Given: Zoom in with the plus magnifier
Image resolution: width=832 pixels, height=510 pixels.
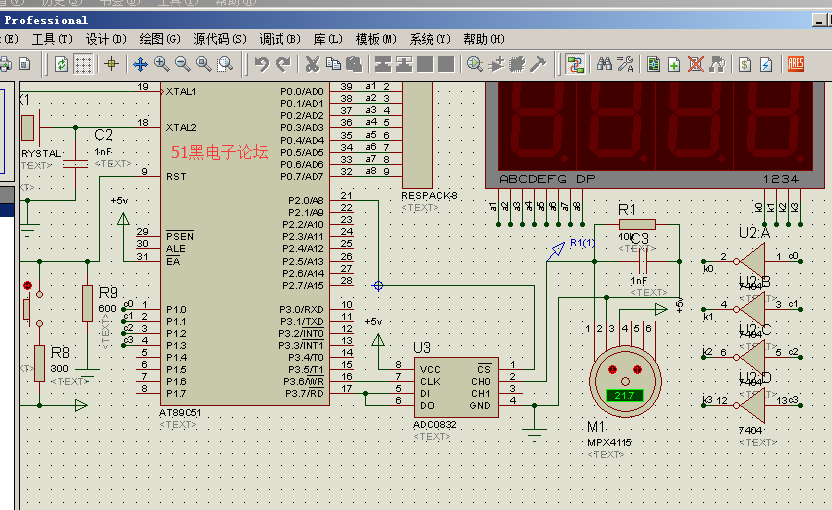Looking at the screenshot, I should [x=161, y=64].
